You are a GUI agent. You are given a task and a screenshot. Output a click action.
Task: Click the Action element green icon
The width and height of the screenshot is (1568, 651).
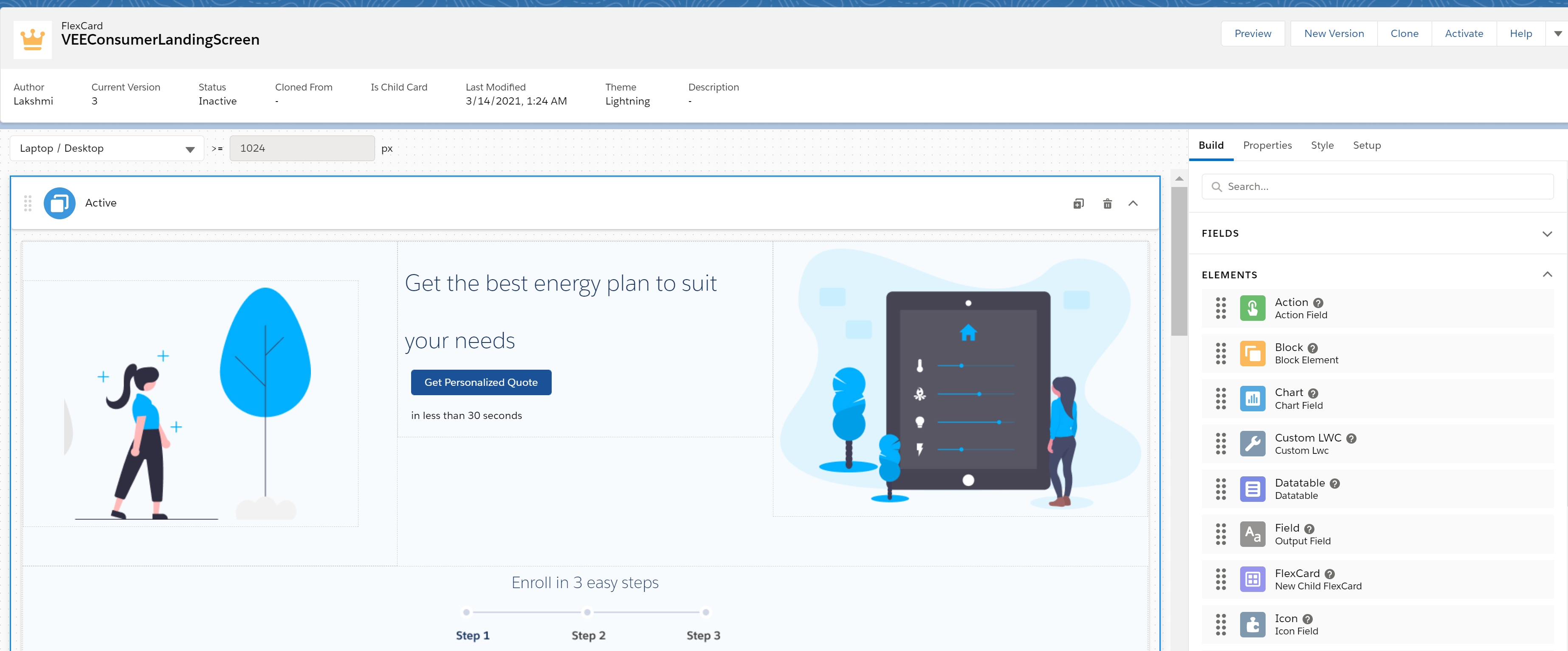pyautogui.click(x=1252, y=309)
